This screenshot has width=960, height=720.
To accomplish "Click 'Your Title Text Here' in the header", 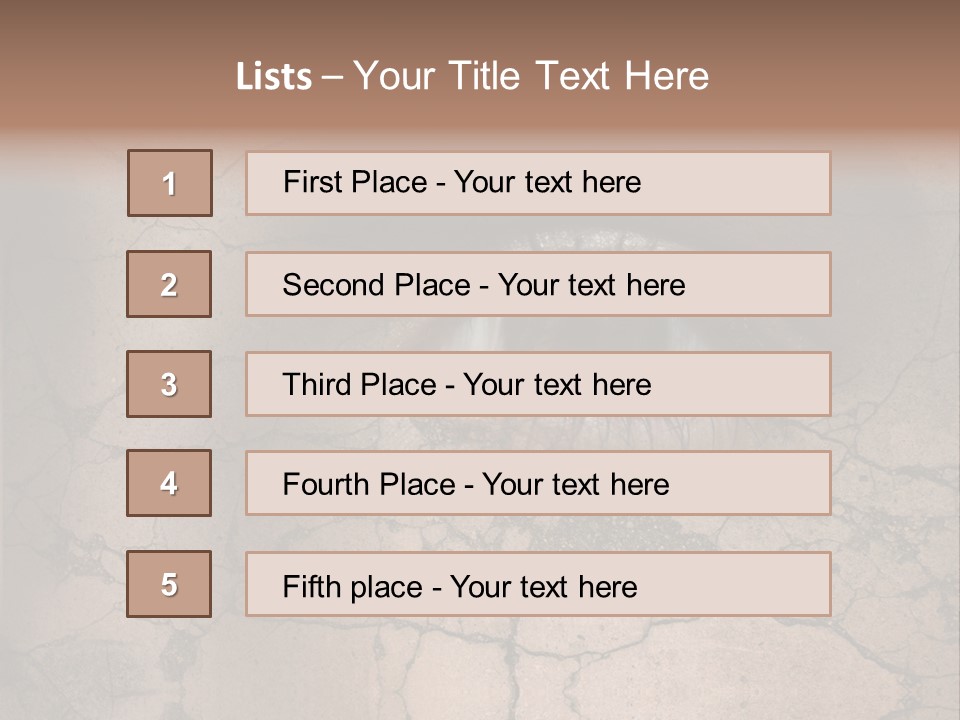I will [531, 76].
